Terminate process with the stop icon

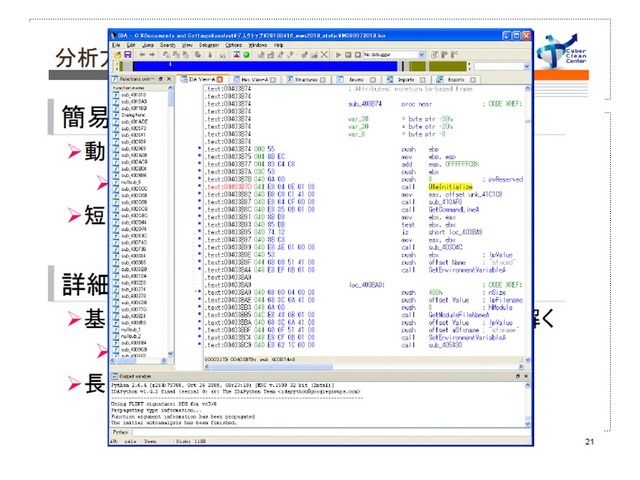[x=358, y=55]
